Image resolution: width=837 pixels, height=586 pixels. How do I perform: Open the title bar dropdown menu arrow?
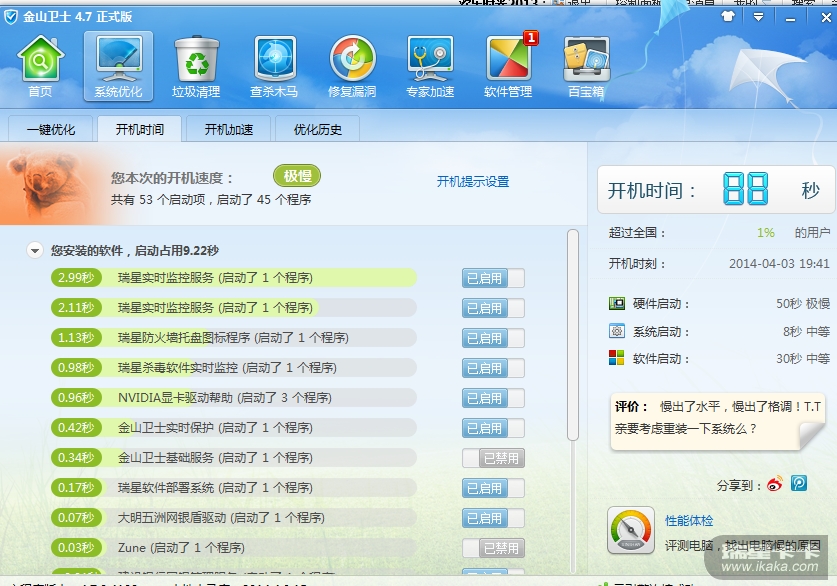tap(758, 17)
